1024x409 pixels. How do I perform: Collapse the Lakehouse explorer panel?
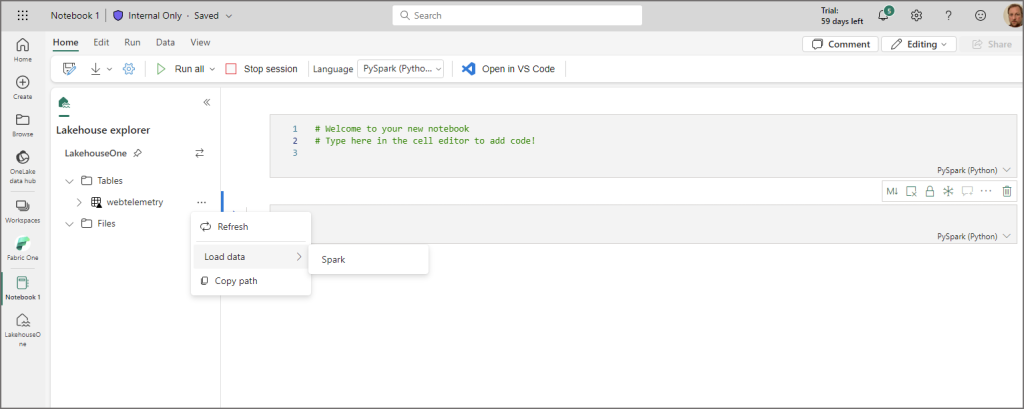click(206, 102)
